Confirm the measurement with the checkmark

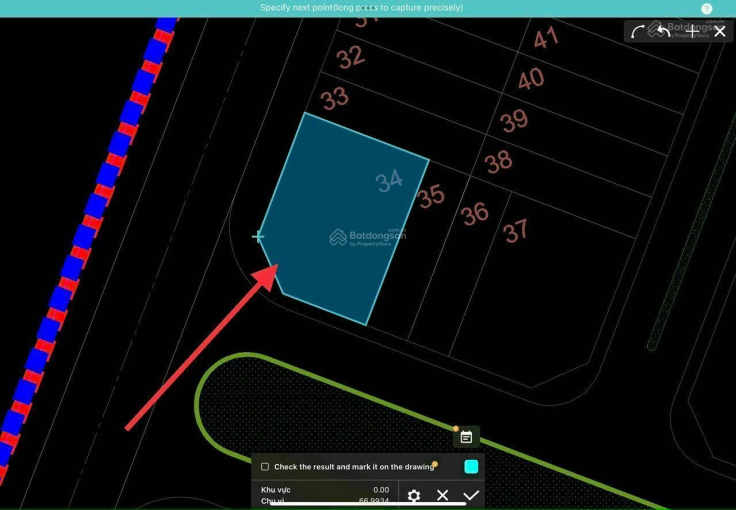(471, 496)
